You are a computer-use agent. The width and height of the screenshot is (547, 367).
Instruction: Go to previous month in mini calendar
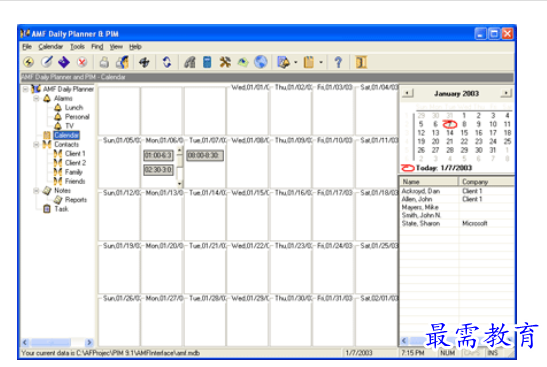coord(407,93)
